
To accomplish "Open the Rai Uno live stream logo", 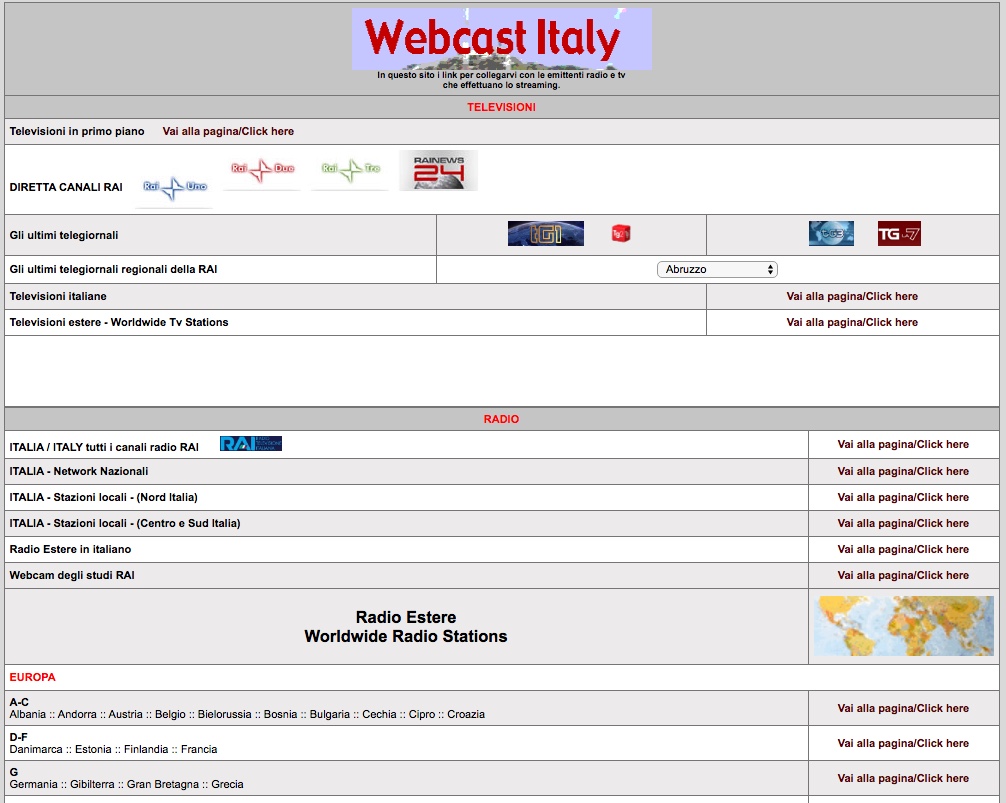I will tap(174, 188).
